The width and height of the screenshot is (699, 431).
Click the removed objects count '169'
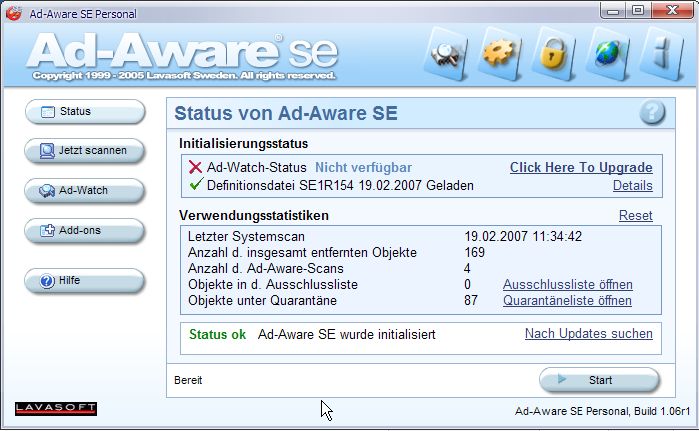pos(474,252)
